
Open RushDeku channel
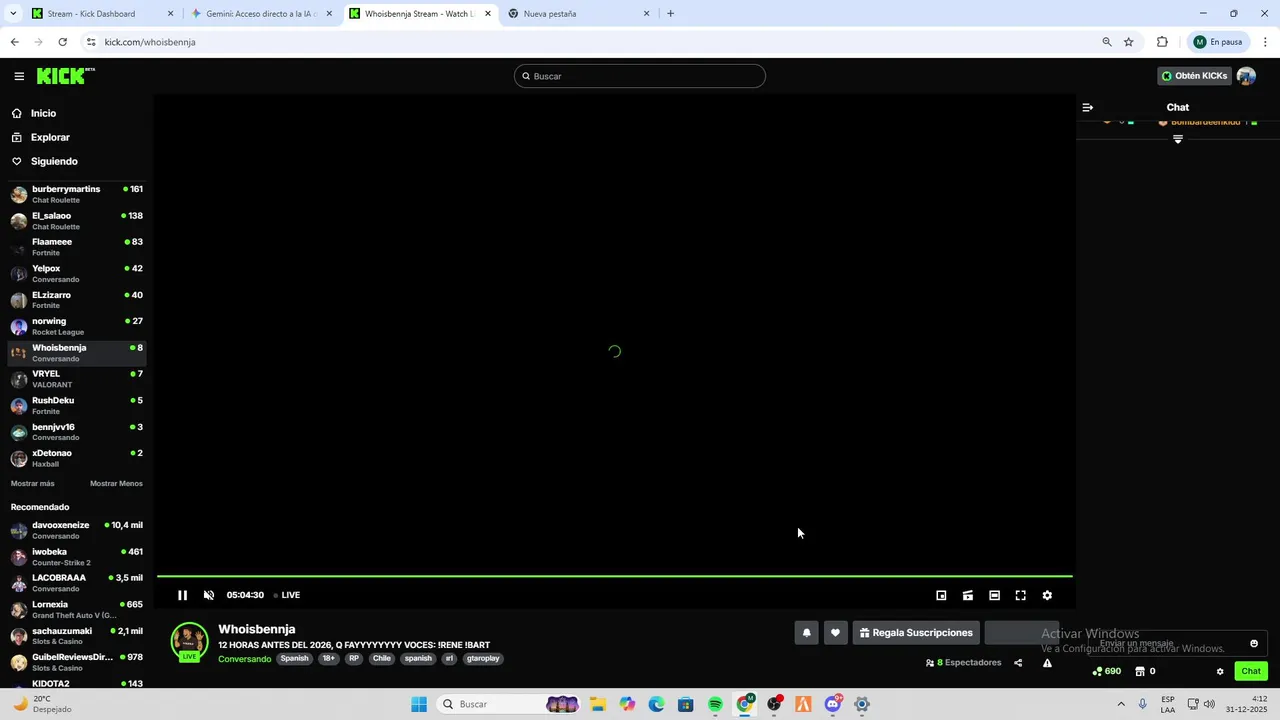click(x=76, y=405)
